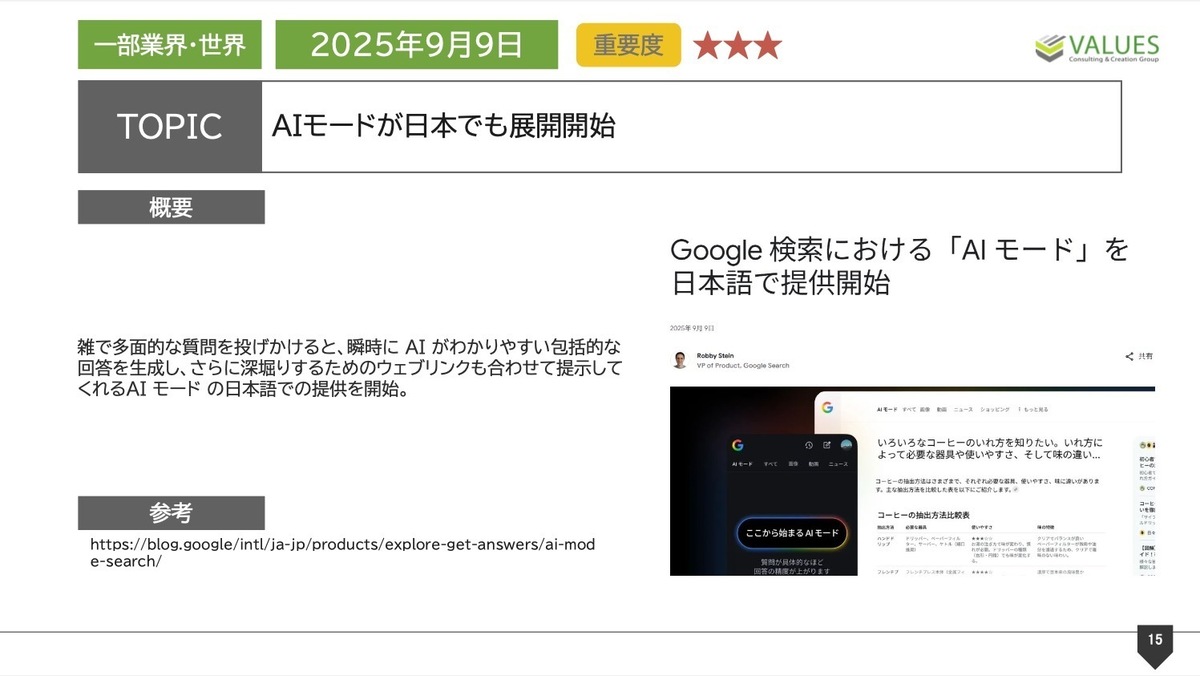This screenshot has height=676, width=1200.
Task: Select the yellow 重要度 label
Action: tap(628, 45)
